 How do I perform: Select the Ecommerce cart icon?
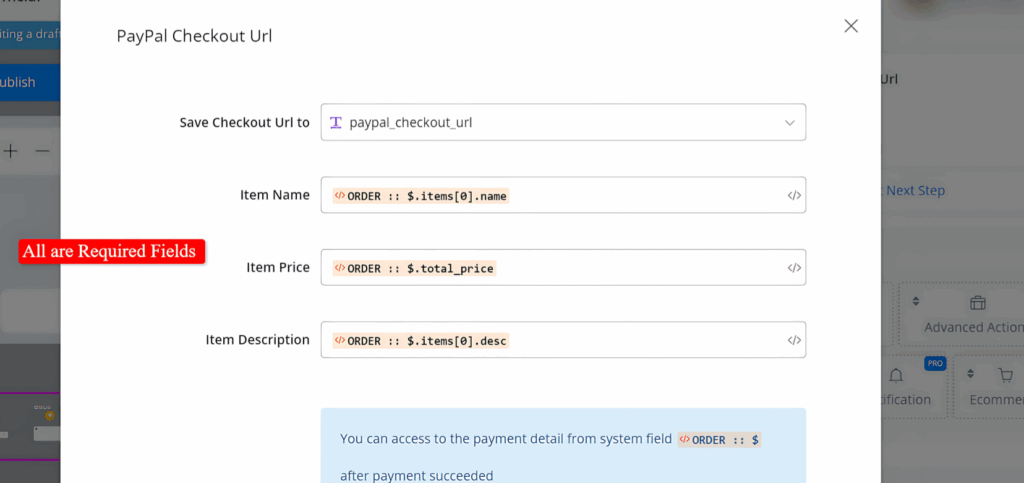point(1005,375)
